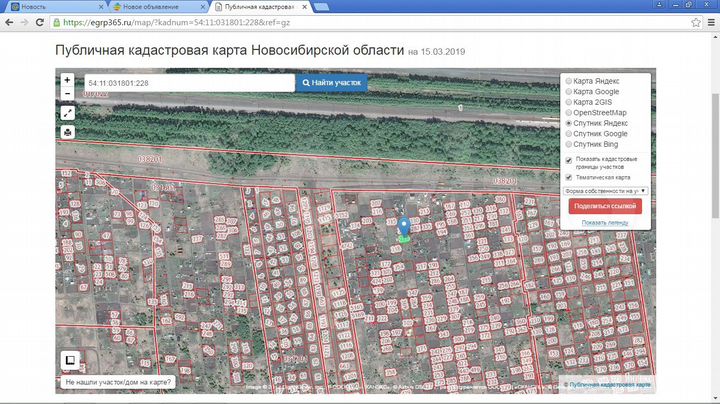
Task: Bookmark this page with star icon
Action: [x=694, y=22]
